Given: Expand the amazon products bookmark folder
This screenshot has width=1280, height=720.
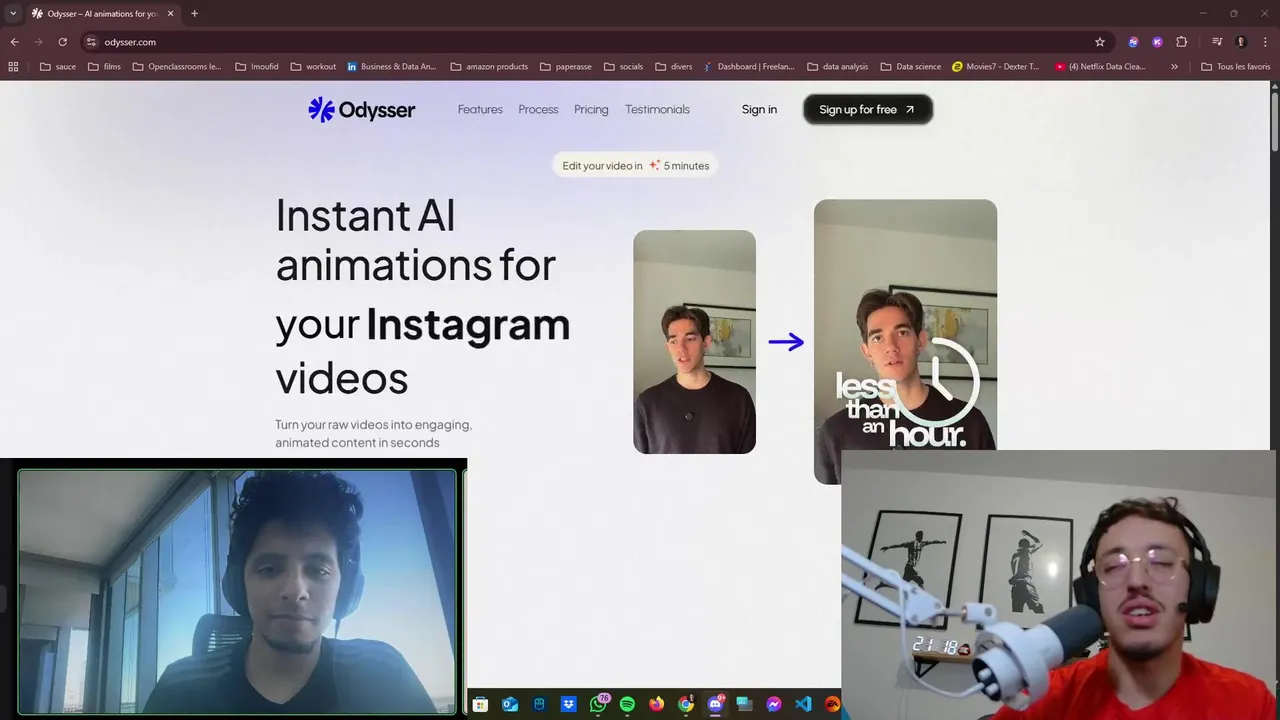Looking at the screenshot, I should pyautogui.click(x=489, y=67).
